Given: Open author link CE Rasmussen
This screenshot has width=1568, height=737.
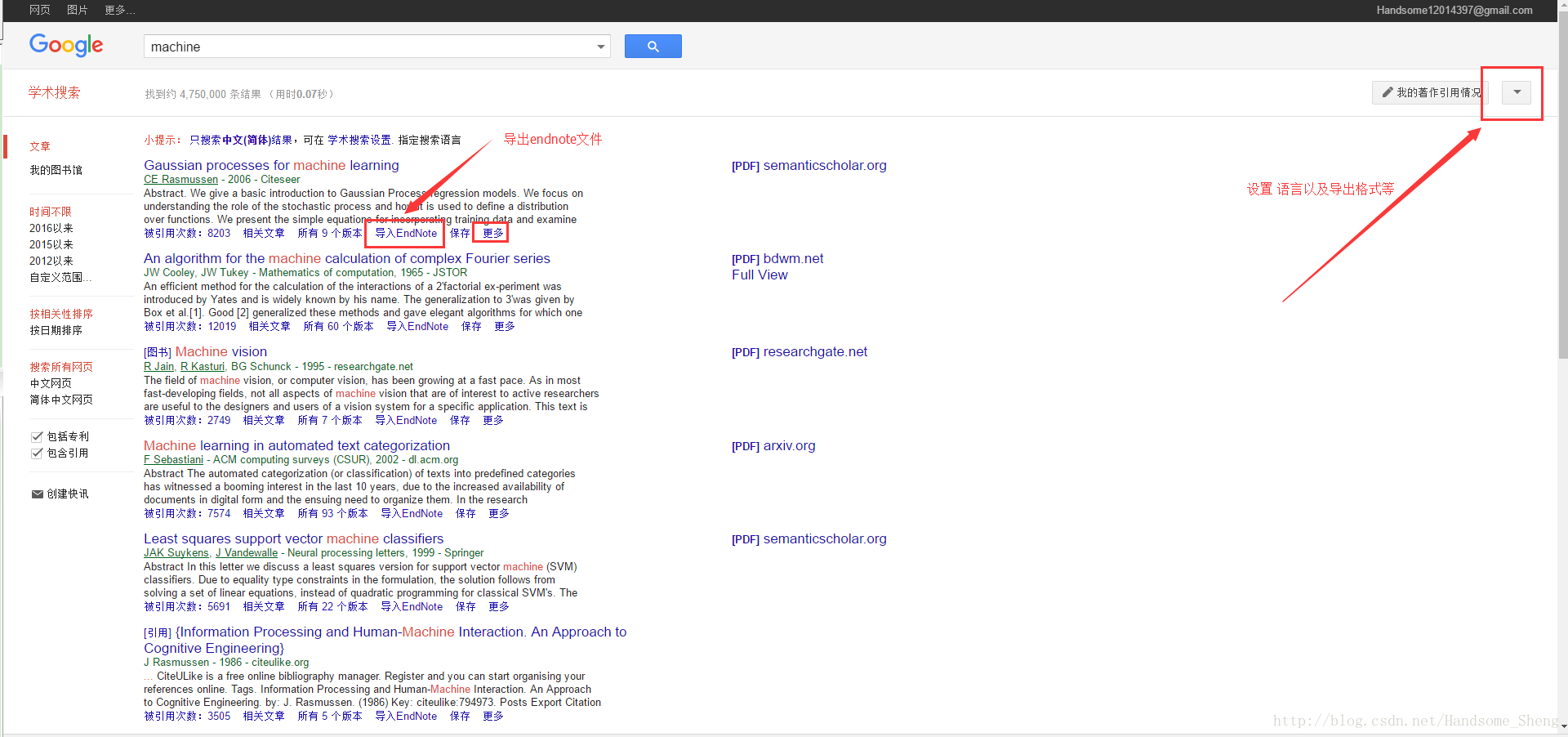Looking at the screenshot, I should [181, 179].
